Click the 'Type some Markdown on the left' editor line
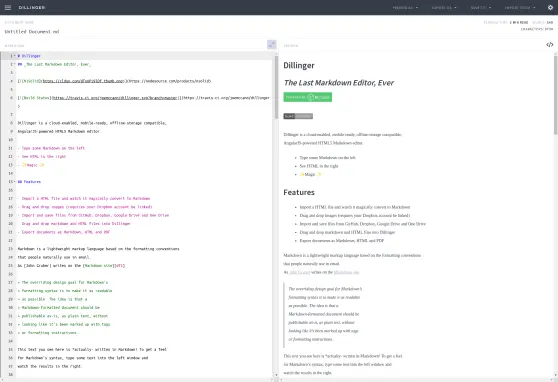 tap(52, 148)
